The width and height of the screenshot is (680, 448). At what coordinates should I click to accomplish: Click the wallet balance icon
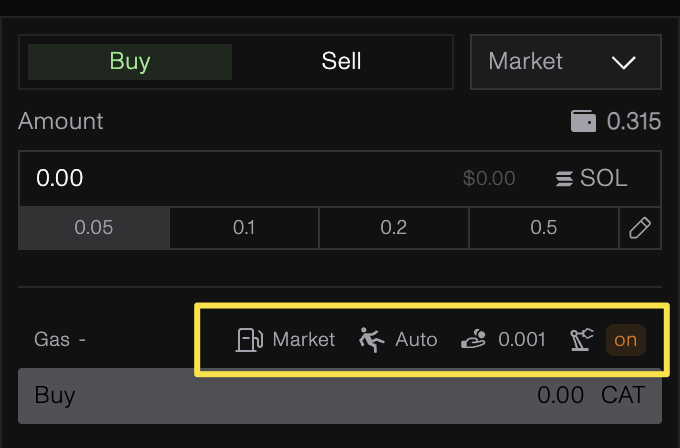click(583, 122)
